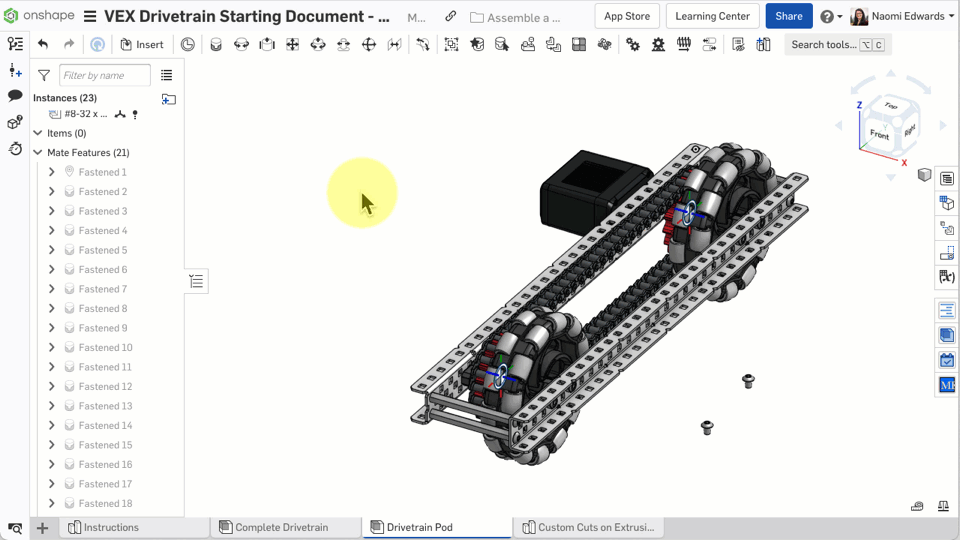Screen dimensions: 960x540
Task: Click the undo arrow in the toolbar
Action: pyautogui.click(x=43, y=44)
